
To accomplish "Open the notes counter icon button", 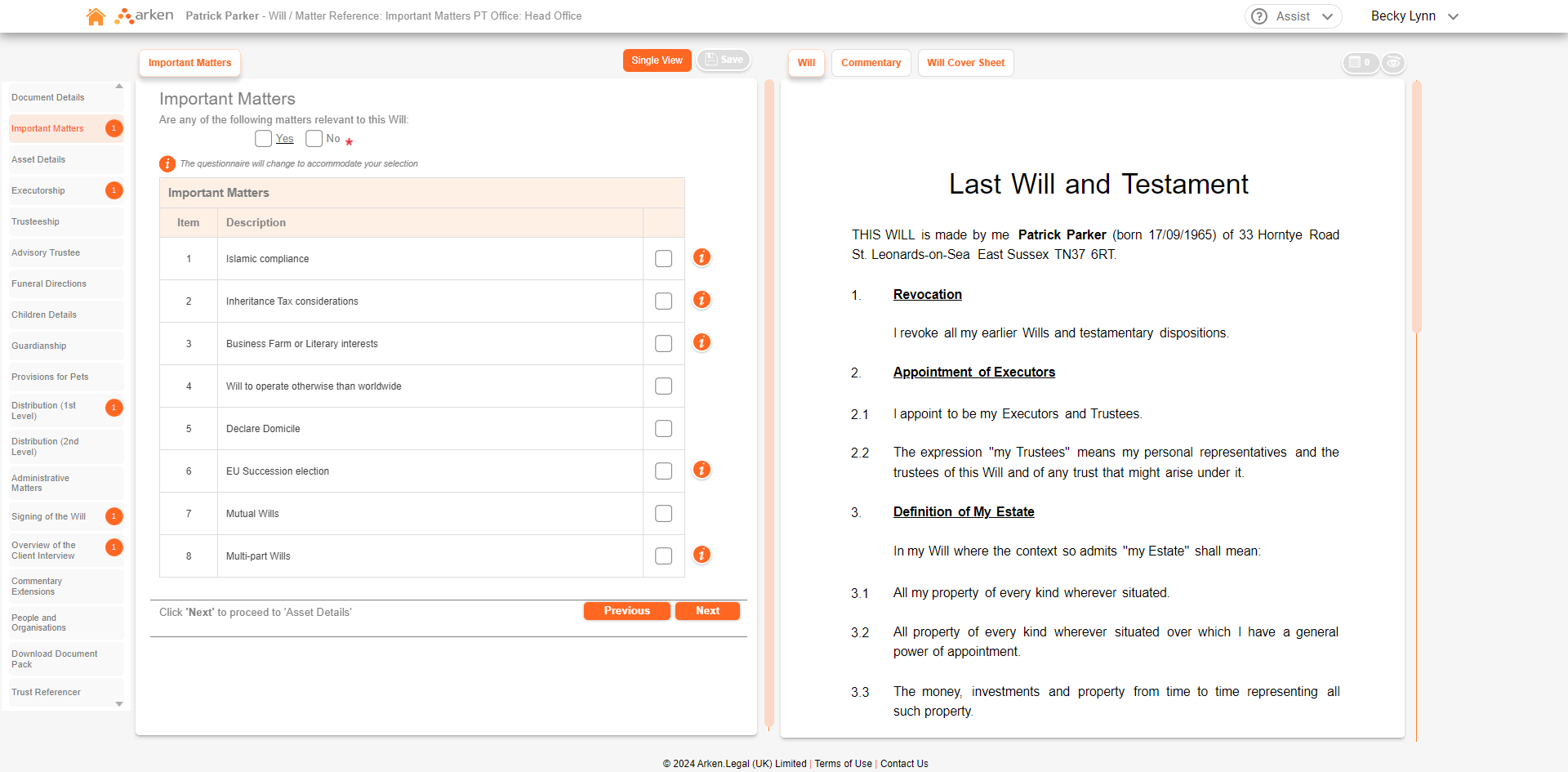I will [1361, 63].
